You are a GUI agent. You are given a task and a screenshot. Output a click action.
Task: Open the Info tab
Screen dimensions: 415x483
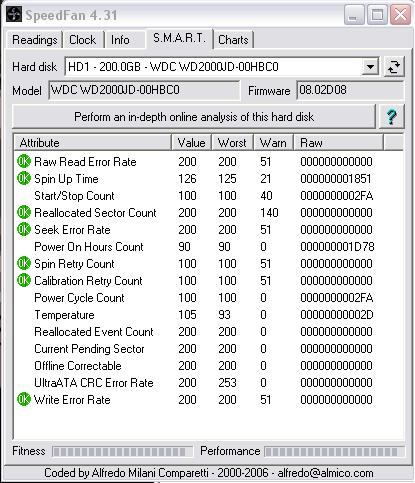click(x=120, y=40)
